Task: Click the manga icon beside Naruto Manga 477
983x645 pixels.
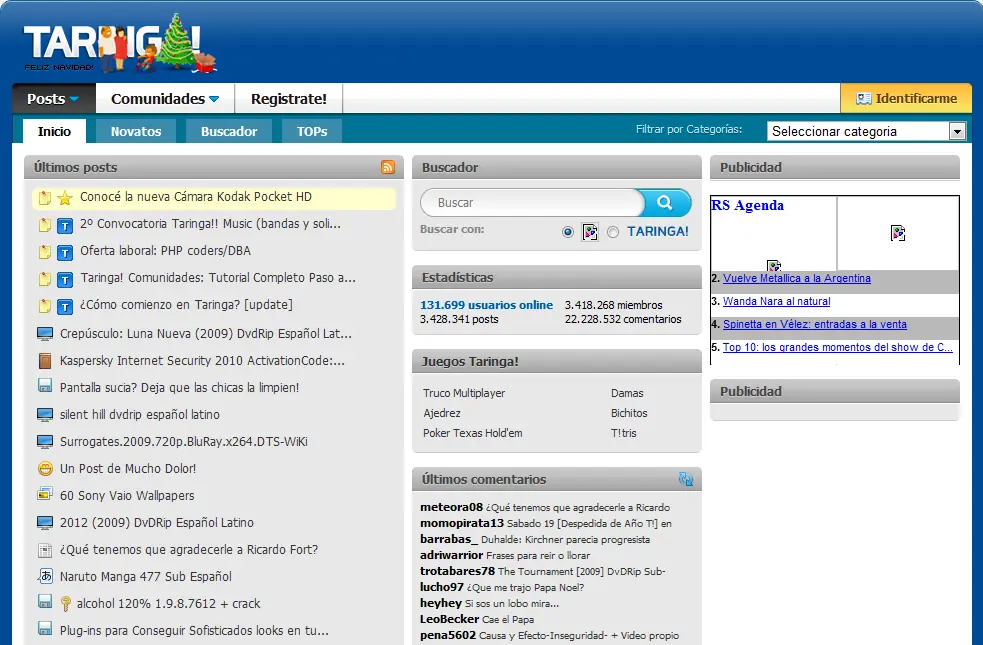Action: (x=45, y=575)
